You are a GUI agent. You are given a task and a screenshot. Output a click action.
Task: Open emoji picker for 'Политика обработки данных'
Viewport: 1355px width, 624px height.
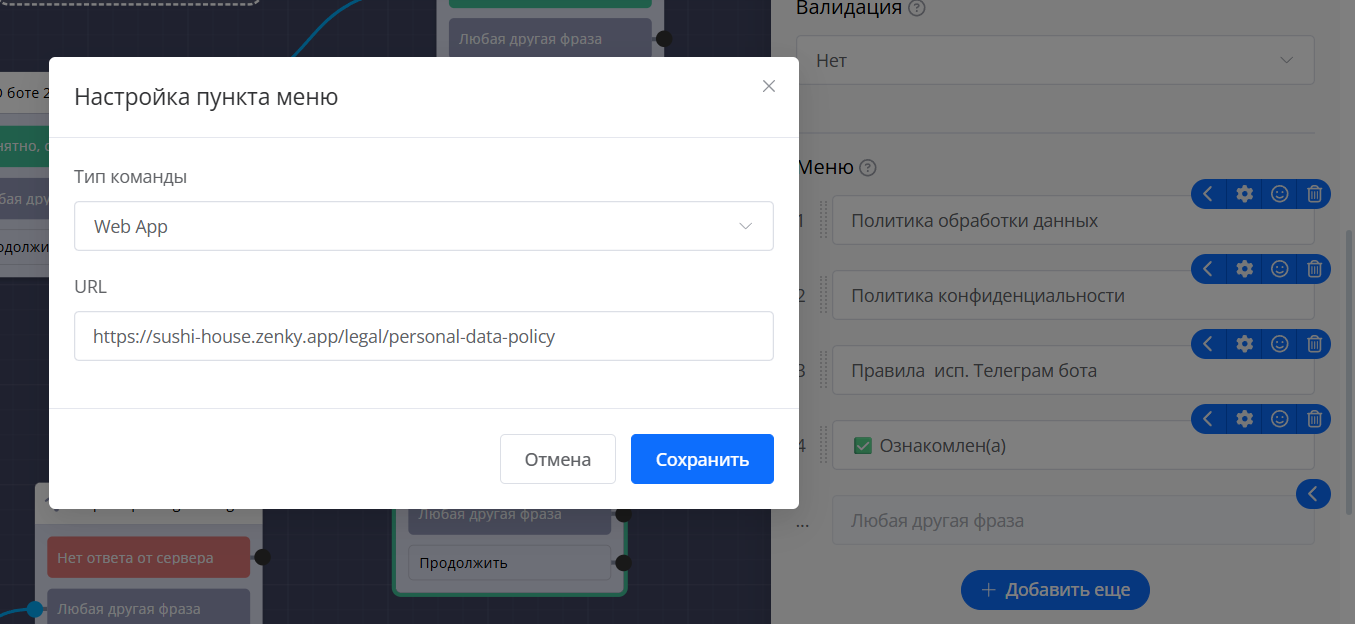click(1279, 194)
